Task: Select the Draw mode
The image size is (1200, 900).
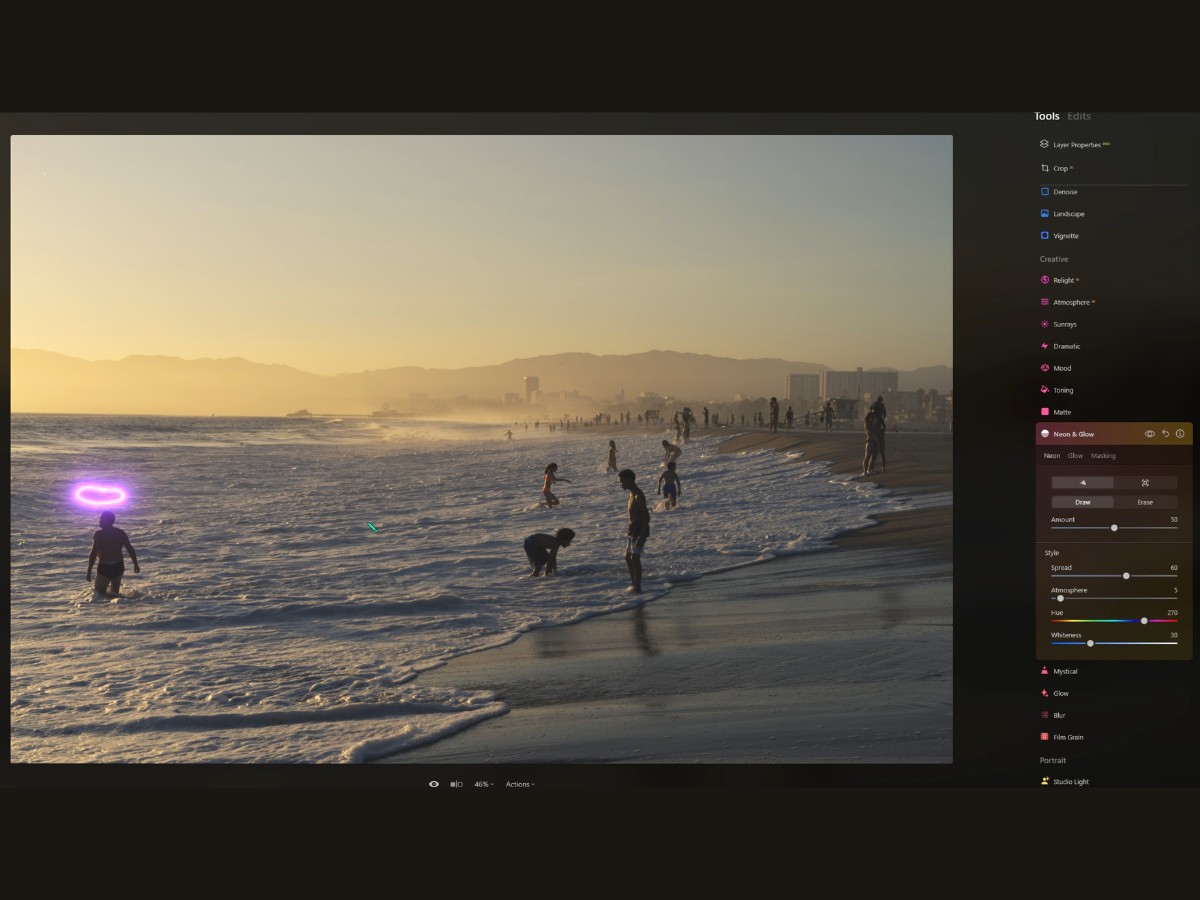Action: click(1082, 502)
